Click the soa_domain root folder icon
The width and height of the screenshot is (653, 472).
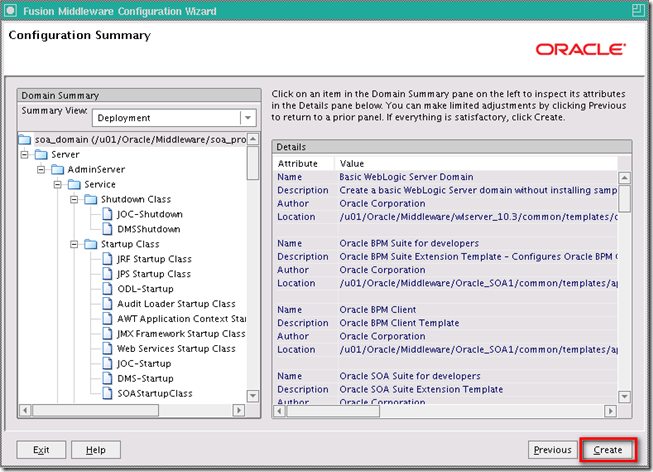coord(25,140)
